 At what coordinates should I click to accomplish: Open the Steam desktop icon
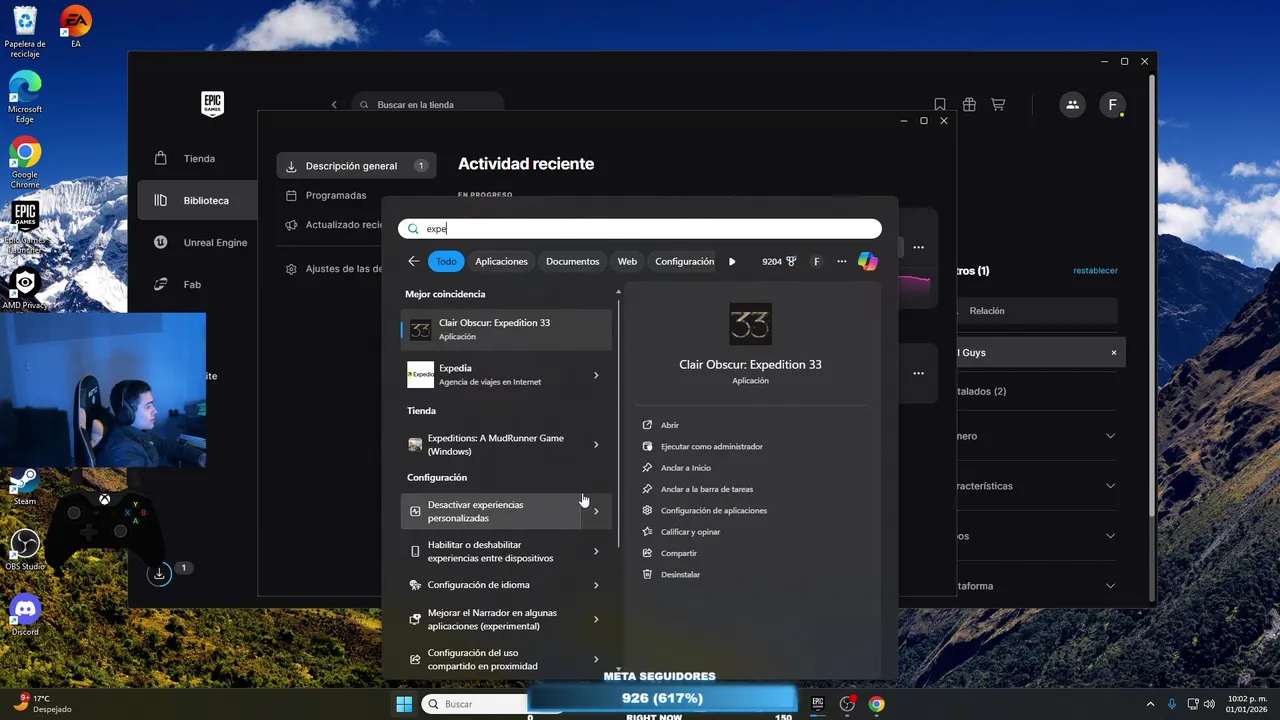point(25,487)
